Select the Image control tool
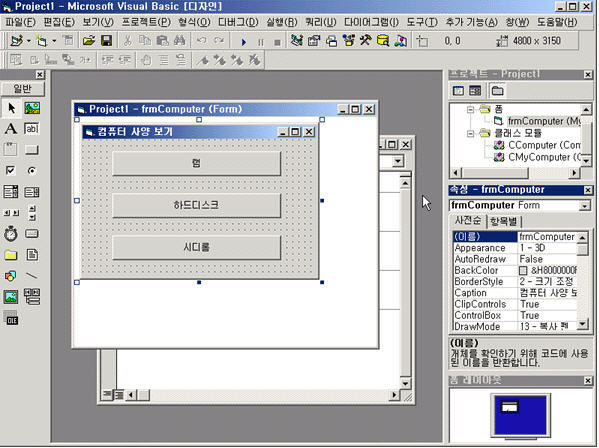This screenshot has height=448, width=599. coord(11,297)
